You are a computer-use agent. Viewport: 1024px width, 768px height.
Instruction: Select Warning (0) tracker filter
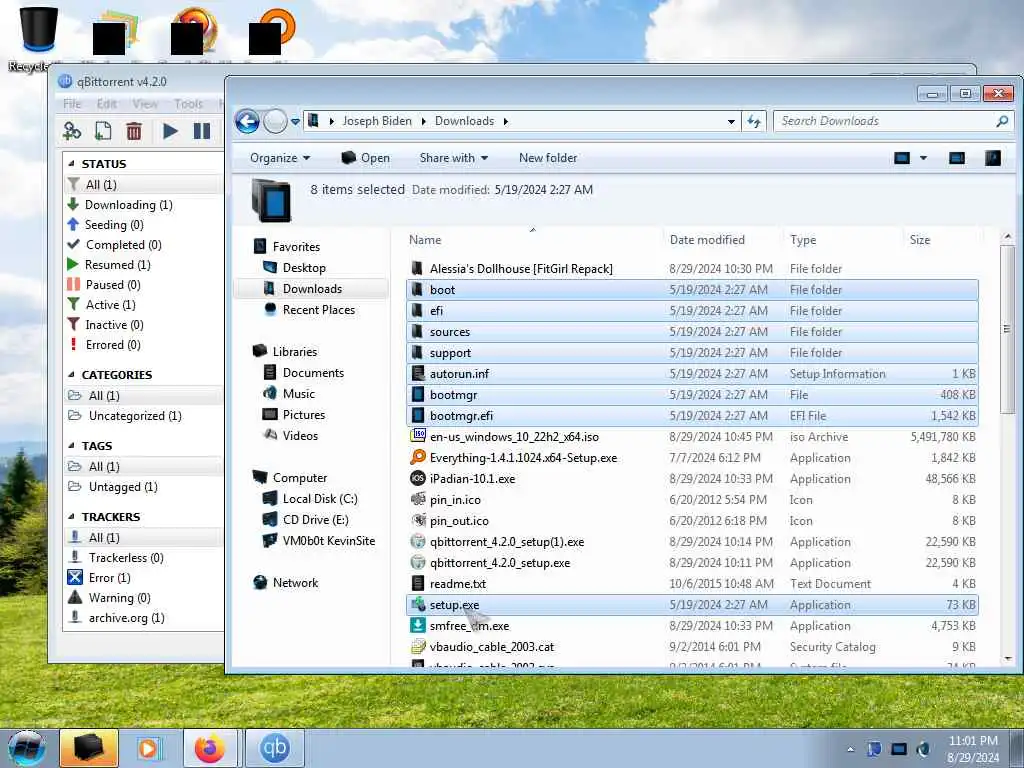(120, 598)
